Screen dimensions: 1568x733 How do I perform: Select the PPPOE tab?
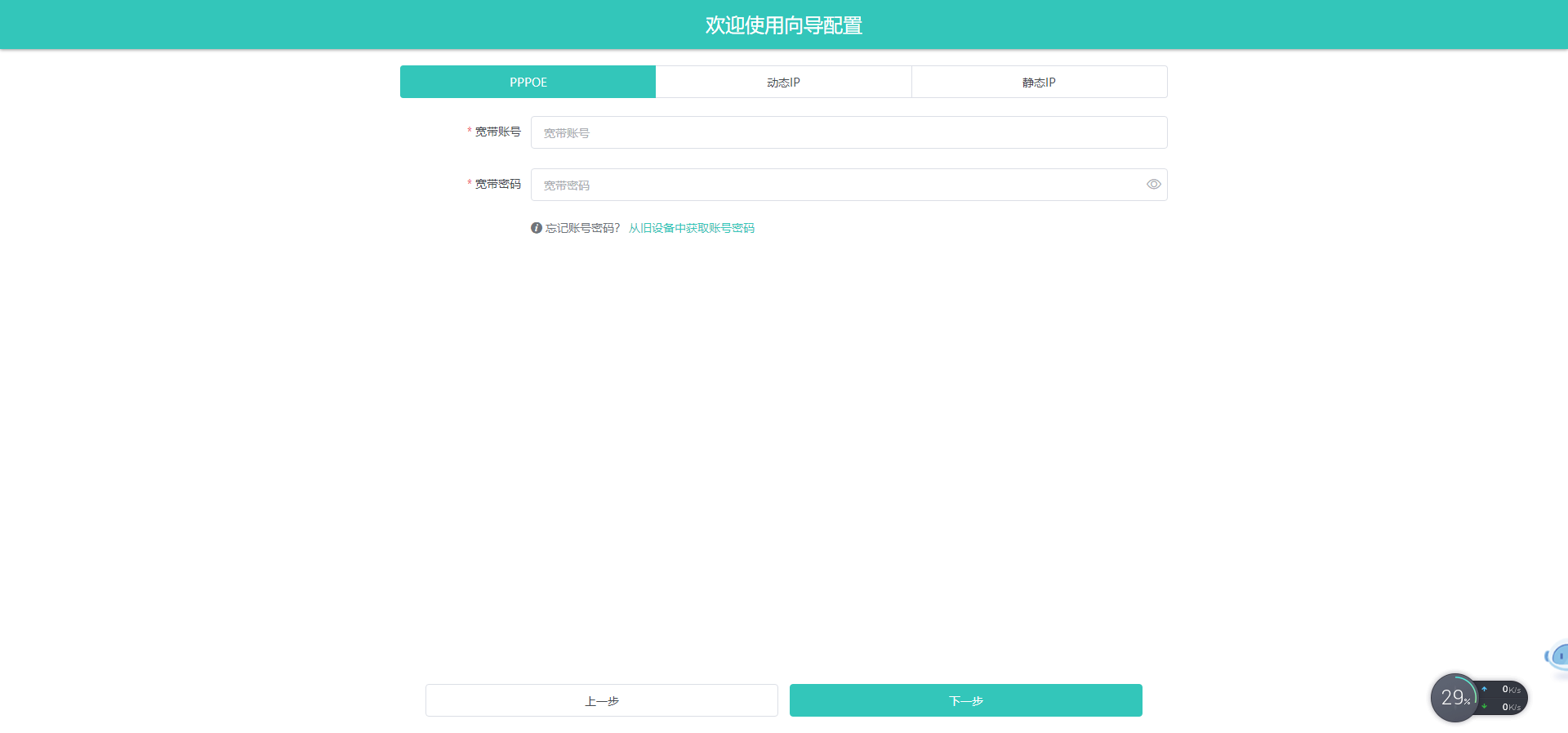point(528,82)
